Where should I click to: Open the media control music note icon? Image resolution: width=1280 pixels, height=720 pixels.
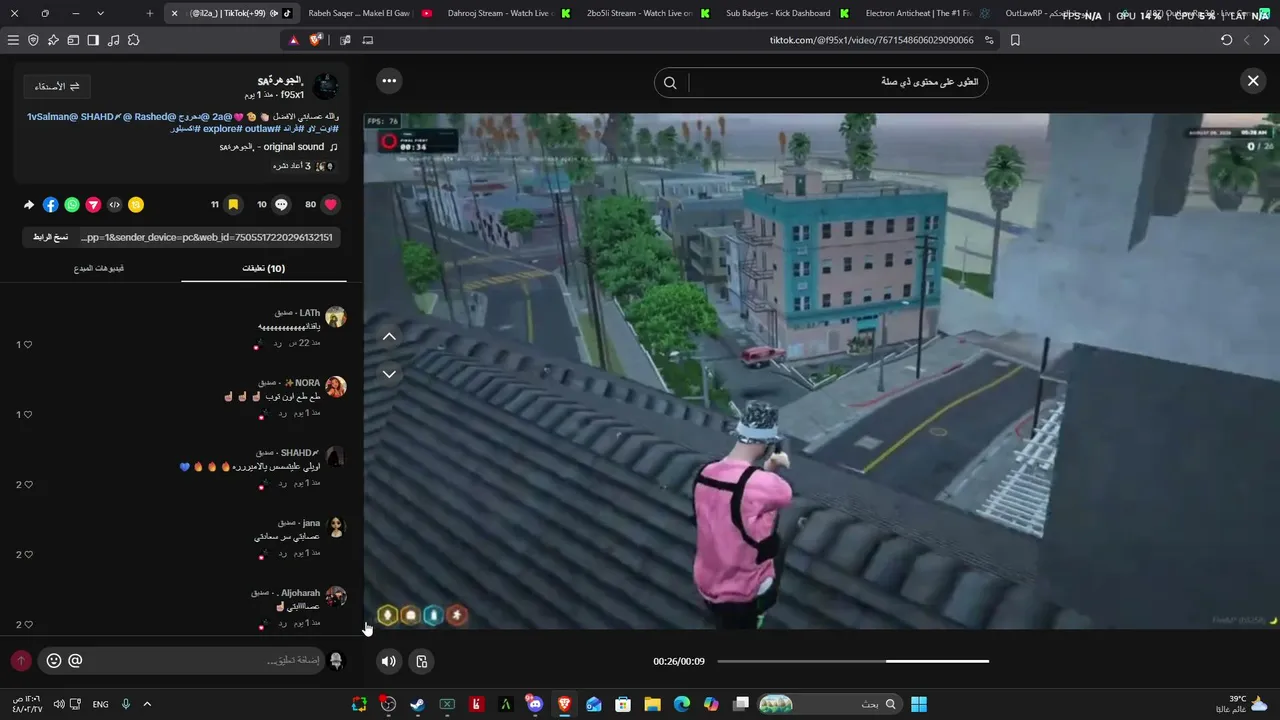click(113, 40)
